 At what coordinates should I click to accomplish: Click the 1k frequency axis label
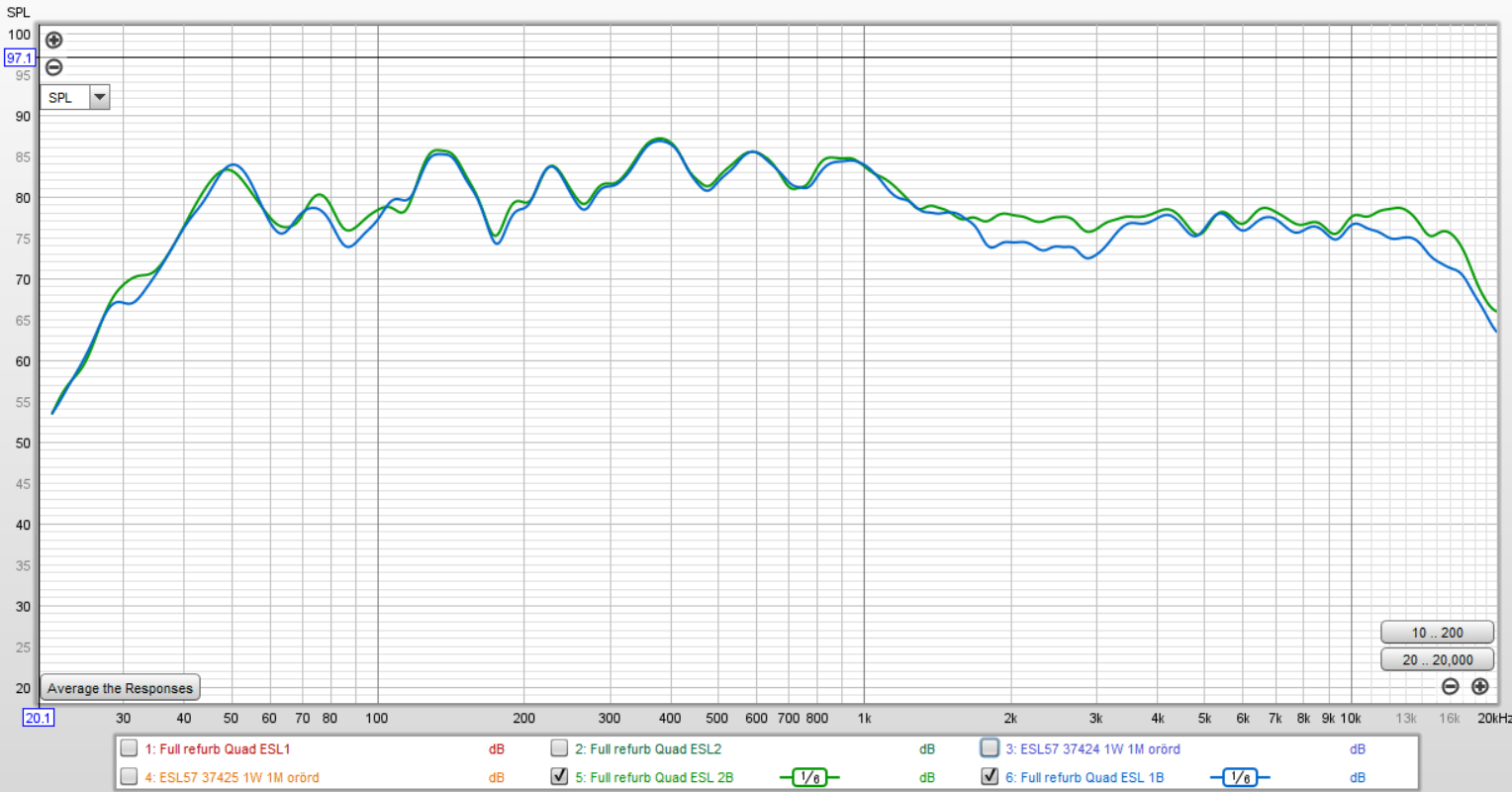click(x=864, y=718)
